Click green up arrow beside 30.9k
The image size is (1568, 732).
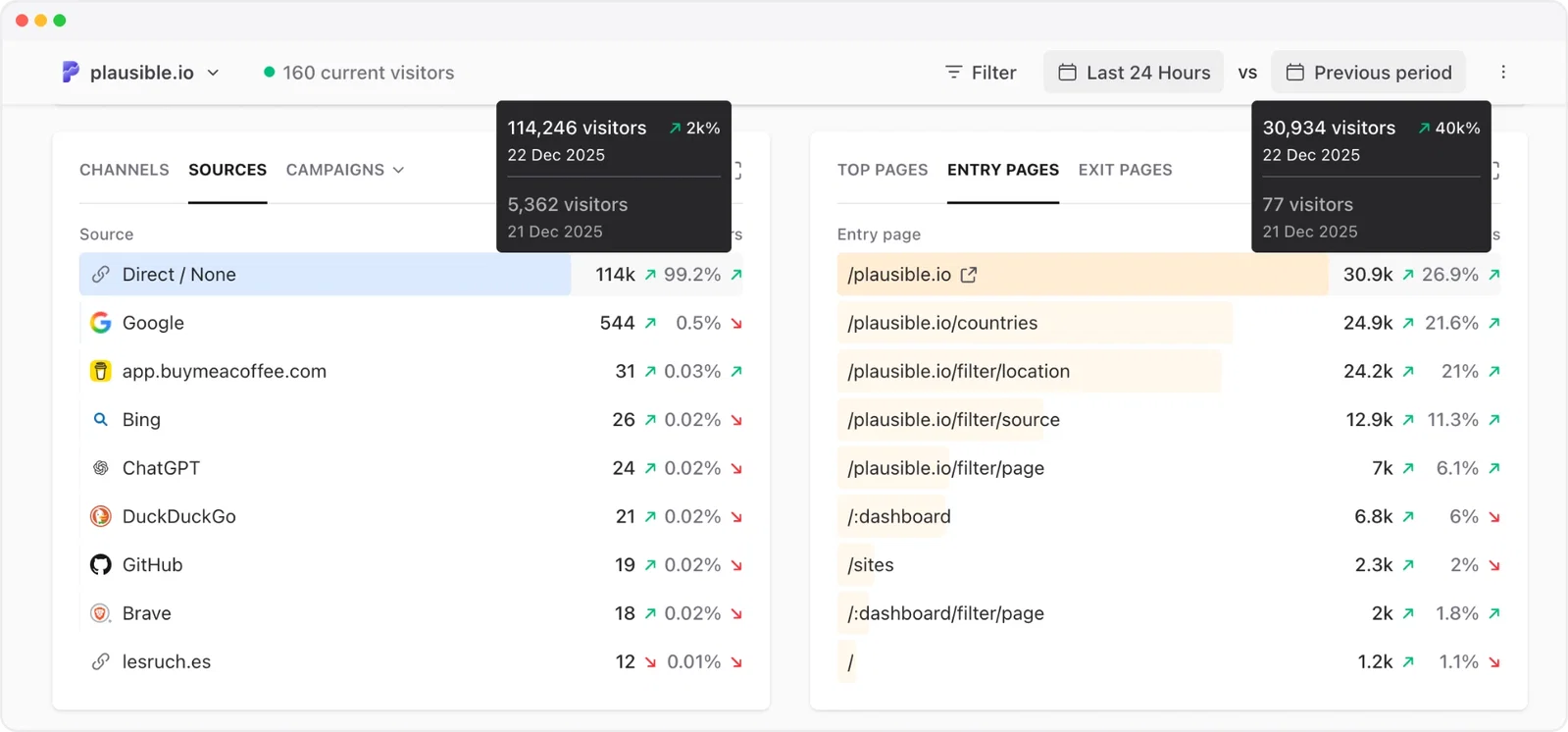tap(1408, 275)
